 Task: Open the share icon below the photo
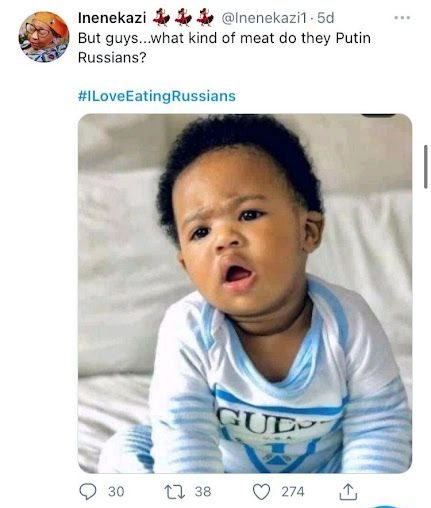[348, 492]
